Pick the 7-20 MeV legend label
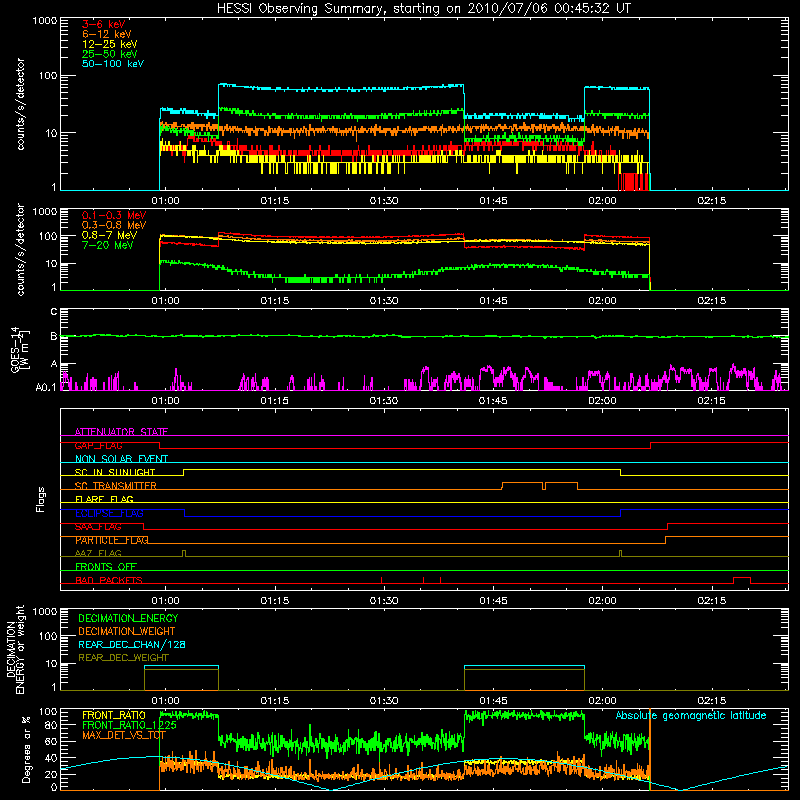The height and width of the screenshot is (800, 800). (x=108, y=245)
